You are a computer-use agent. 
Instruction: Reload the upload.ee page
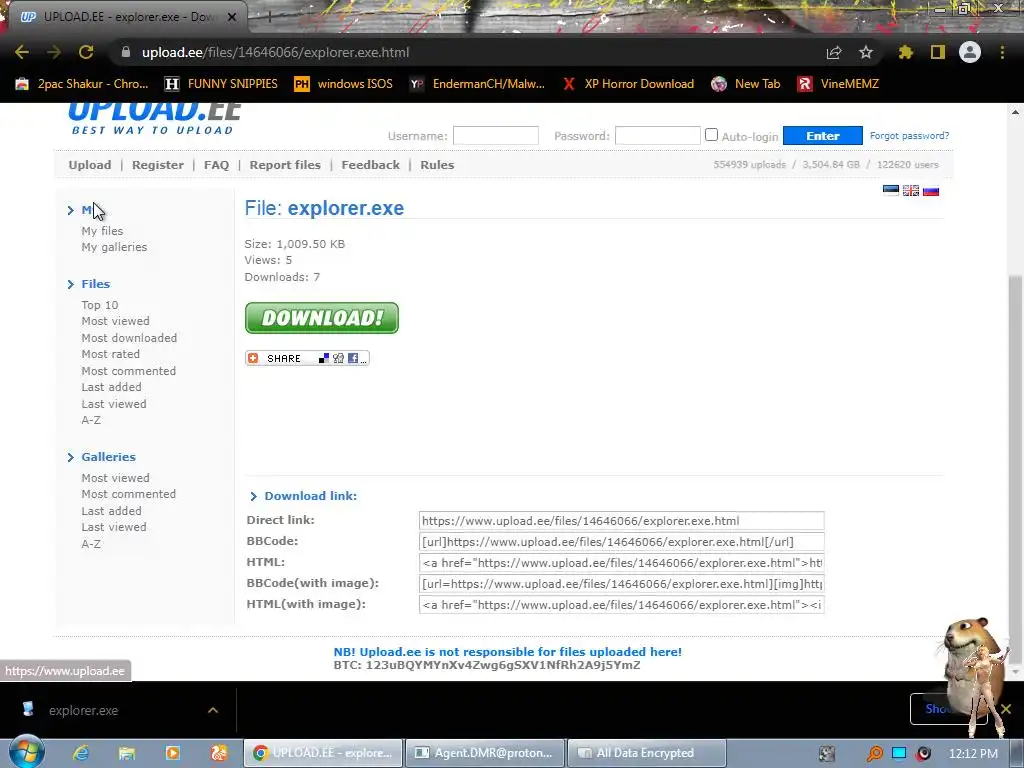click(86, 52)
